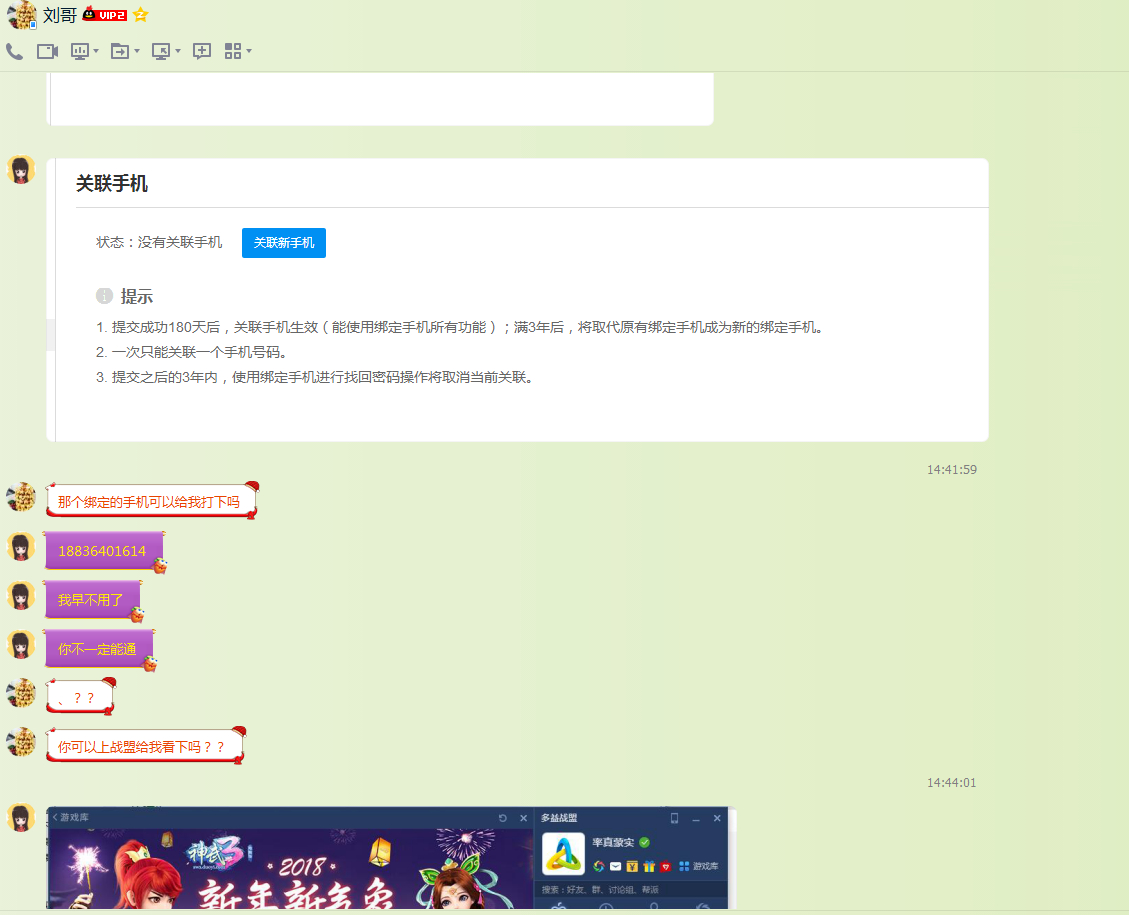Open the 多益战盟 game screenshot image
The image size is (1129, 915).
coord(391,858)
